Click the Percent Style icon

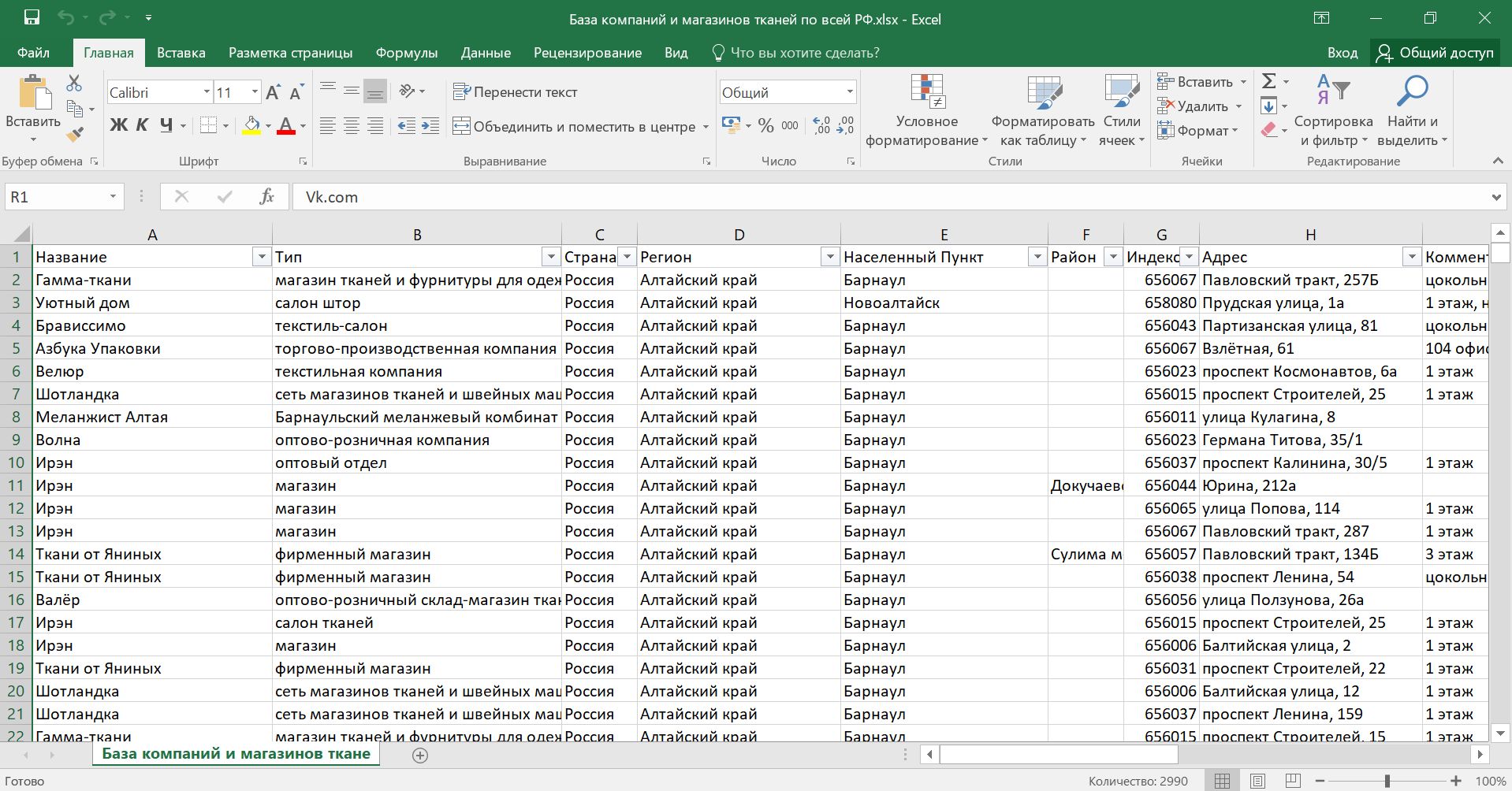click(765, 126)
